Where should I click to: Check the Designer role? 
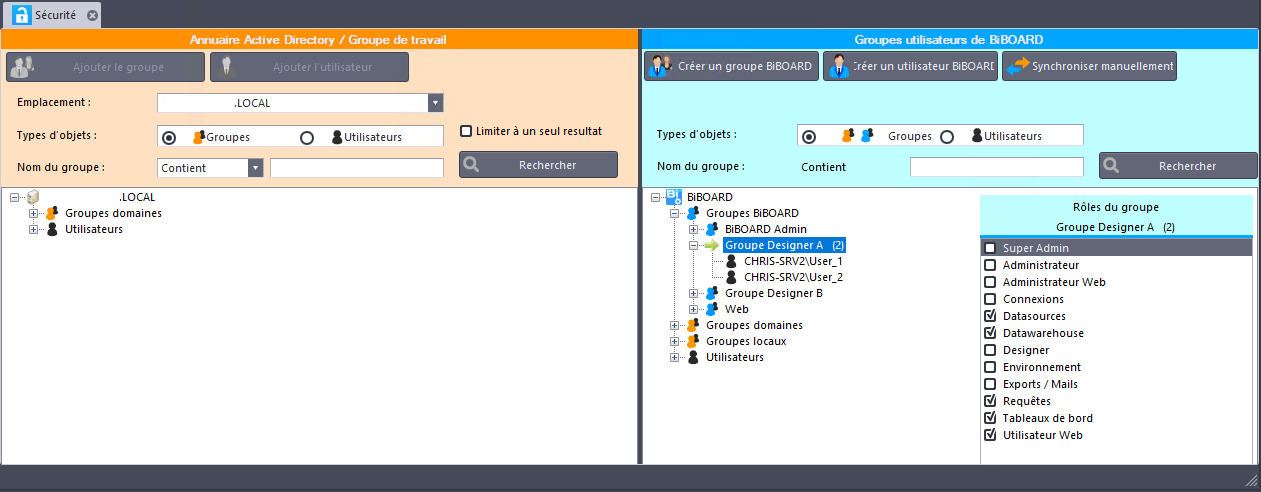coord(990,350)
